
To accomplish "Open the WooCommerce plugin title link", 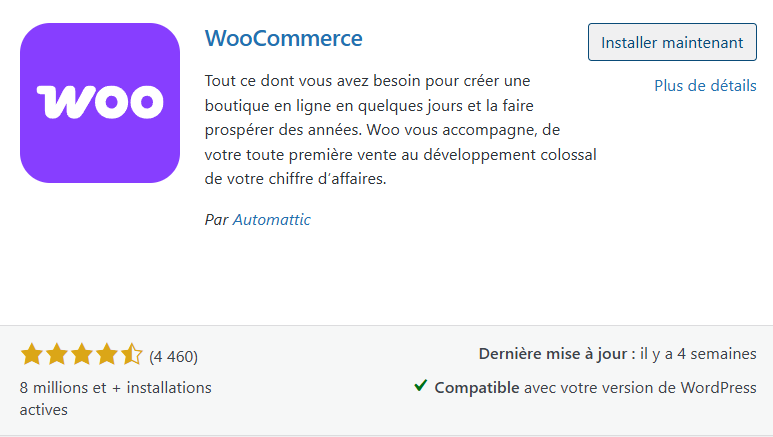I will [x=283, y=39].
